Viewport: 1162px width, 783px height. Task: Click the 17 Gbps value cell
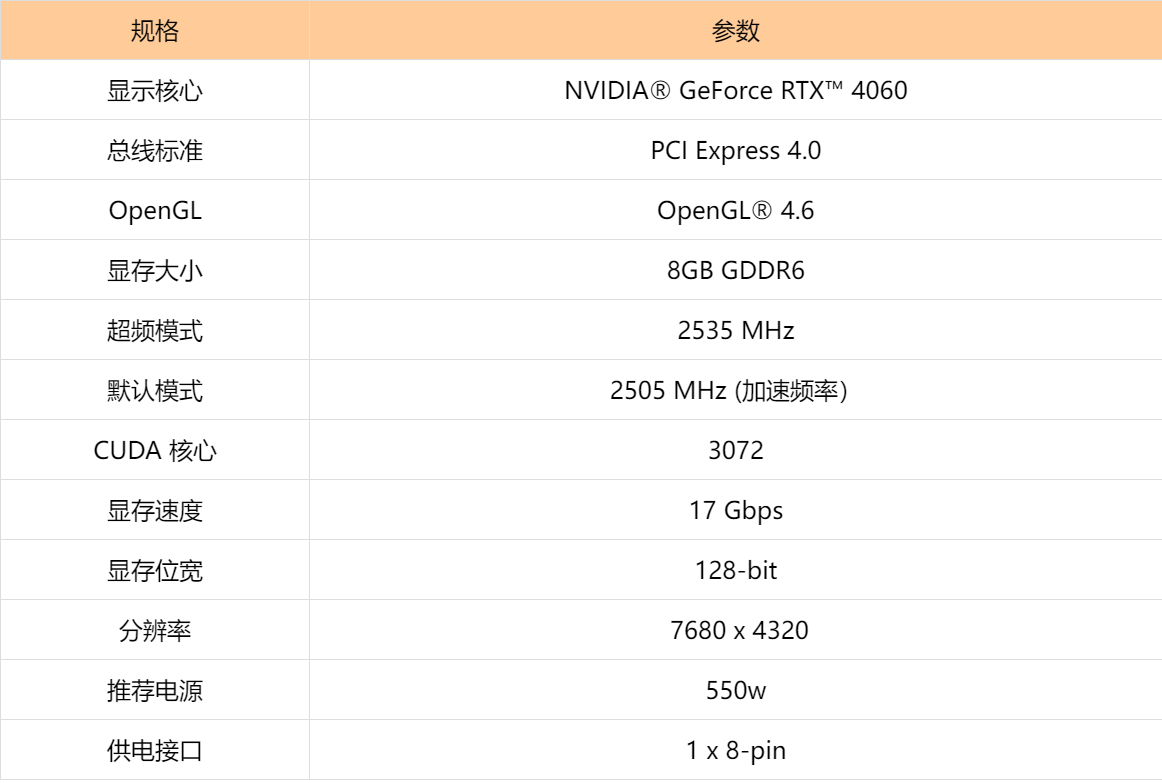pyautogui.click(x=736, y=511)
